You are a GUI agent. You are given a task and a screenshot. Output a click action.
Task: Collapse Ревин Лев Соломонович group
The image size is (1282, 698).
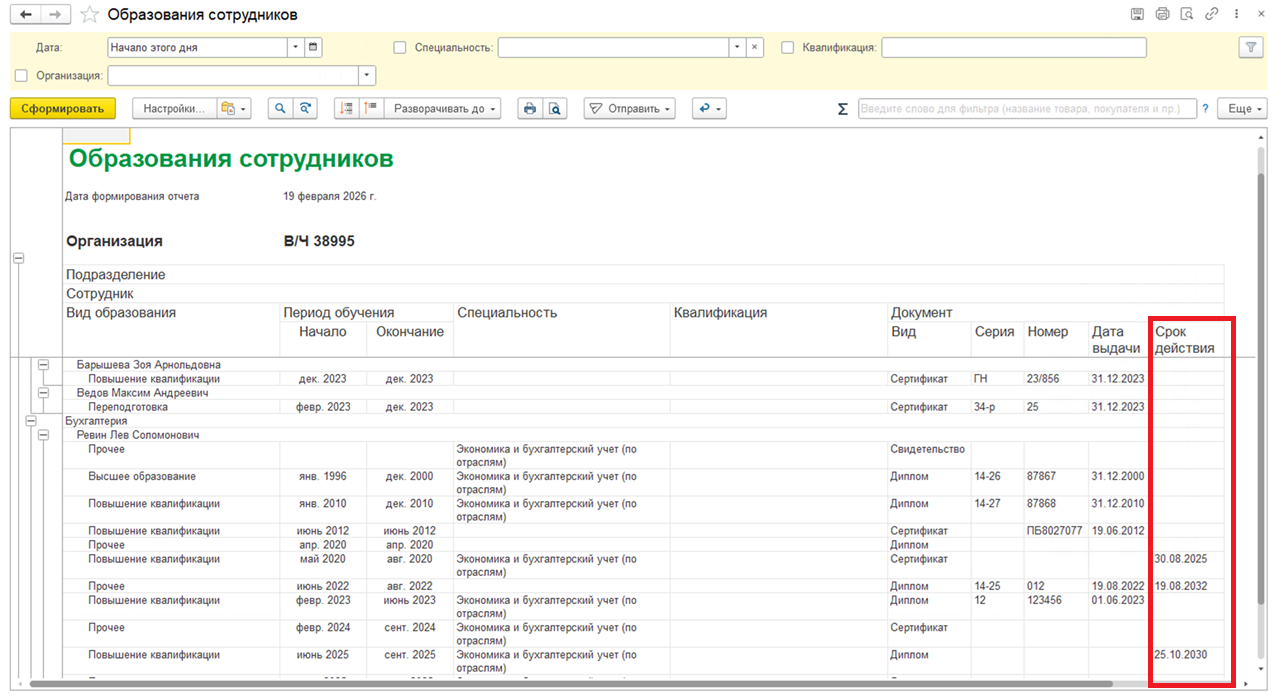(x=43, y=435)
